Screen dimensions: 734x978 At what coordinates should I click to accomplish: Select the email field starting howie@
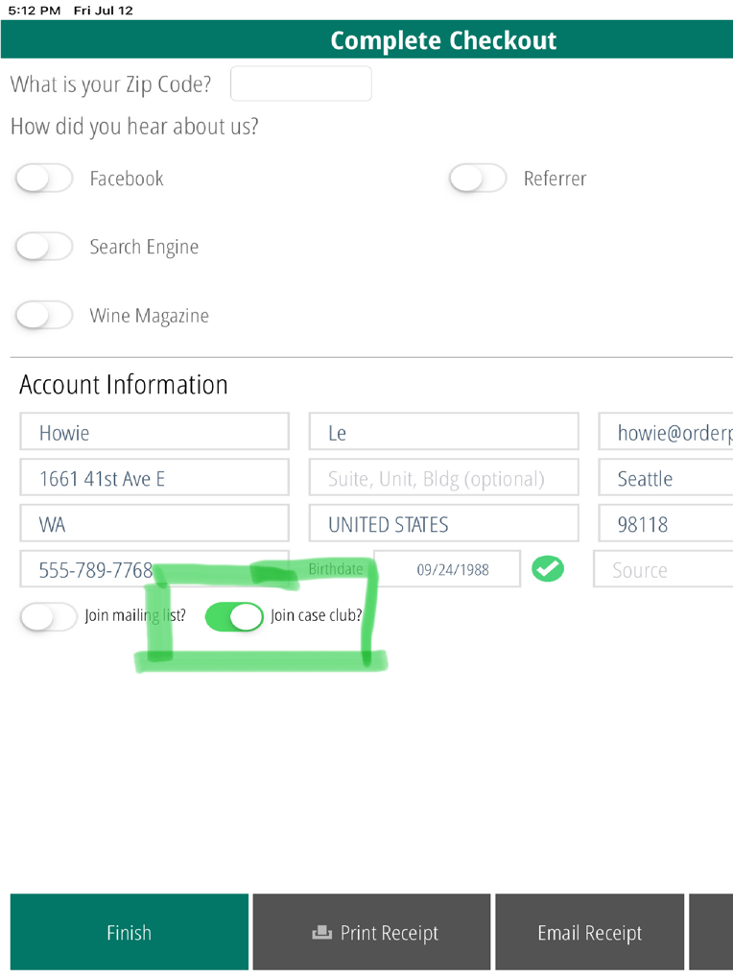[665, 432]
